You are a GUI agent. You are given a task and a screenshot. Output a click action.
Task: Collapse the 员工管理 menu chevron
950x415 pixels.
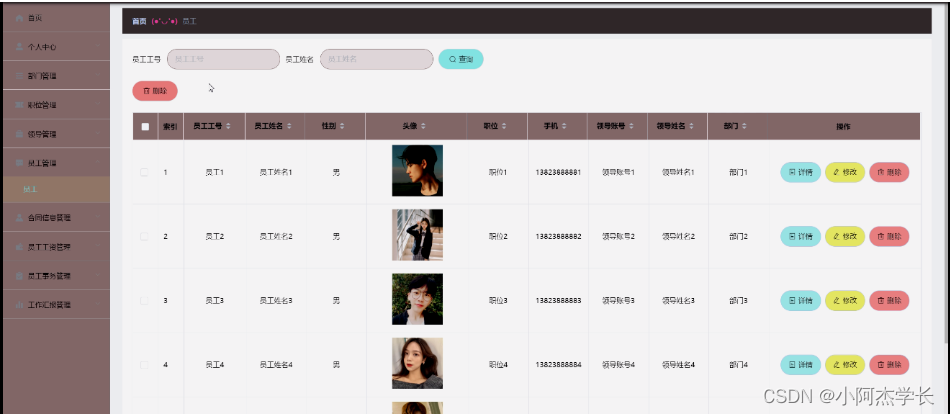click(98, 162)
